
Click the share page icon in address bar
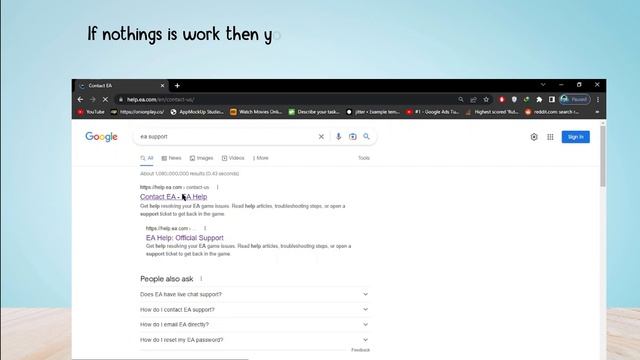473,100
